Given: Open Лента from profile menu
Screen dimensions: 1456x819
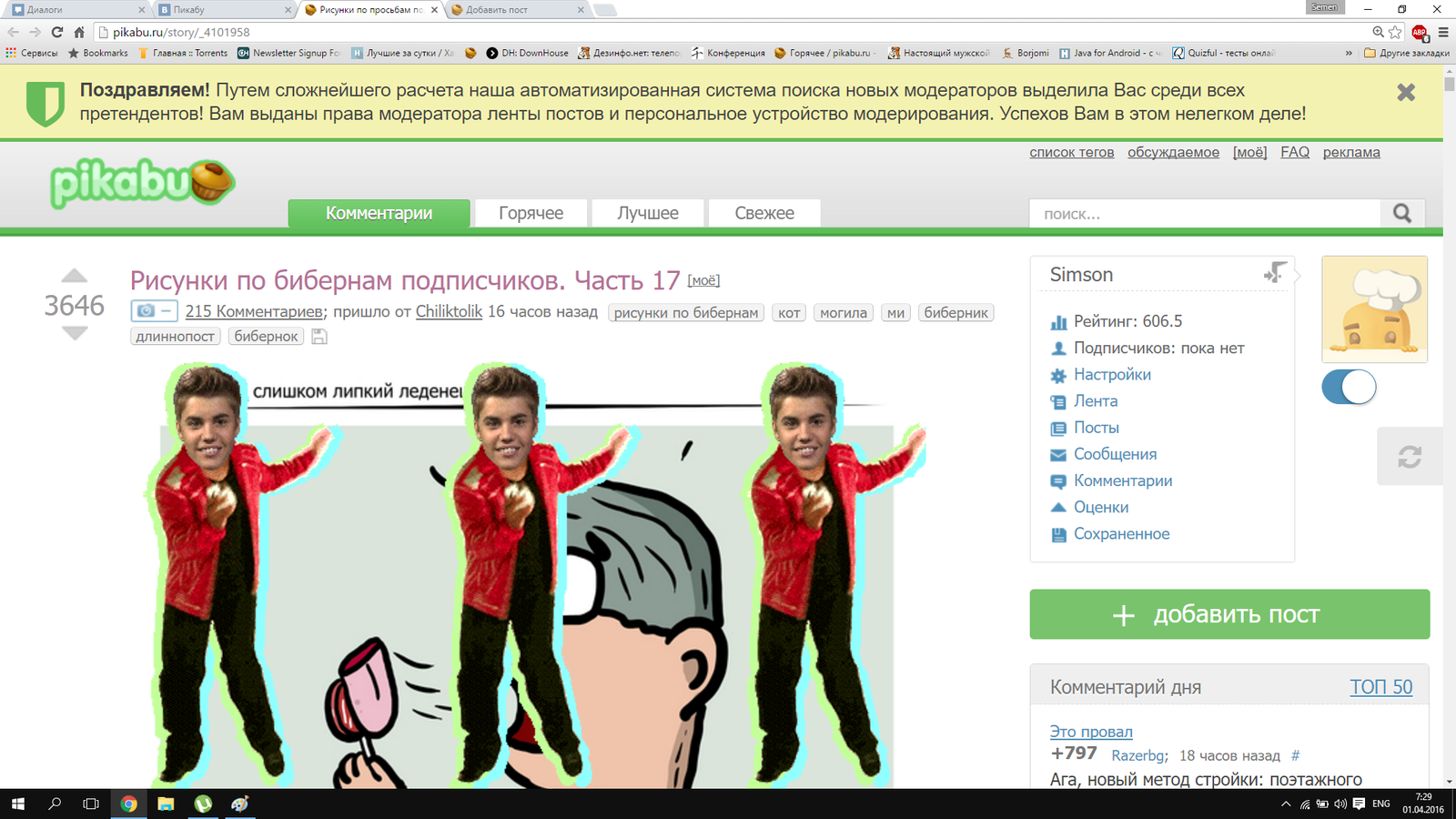Looking at the screenshot, I should 1096,400.
